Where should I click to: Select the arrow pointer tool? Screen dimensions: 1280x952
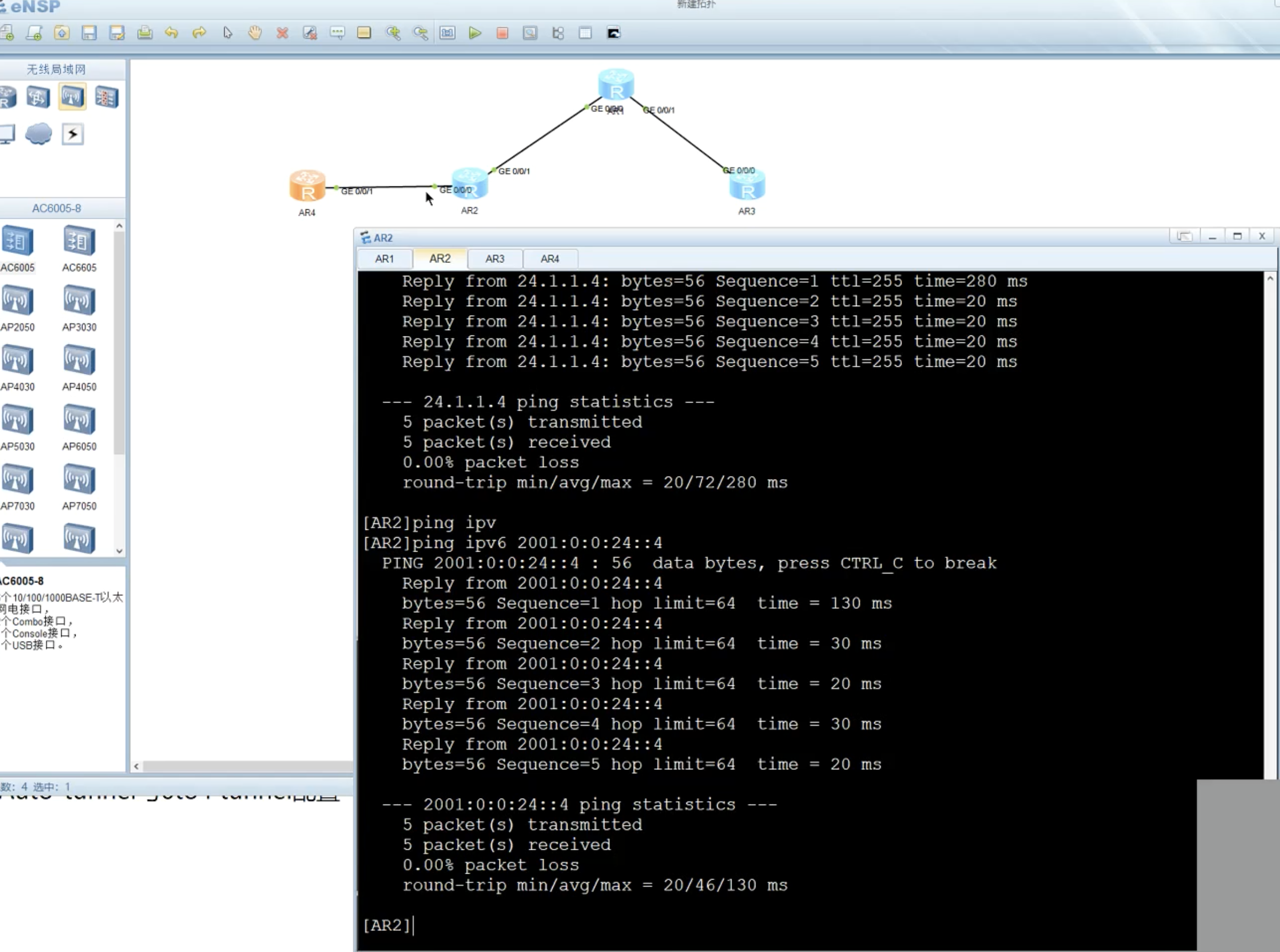tap(228, 33)
